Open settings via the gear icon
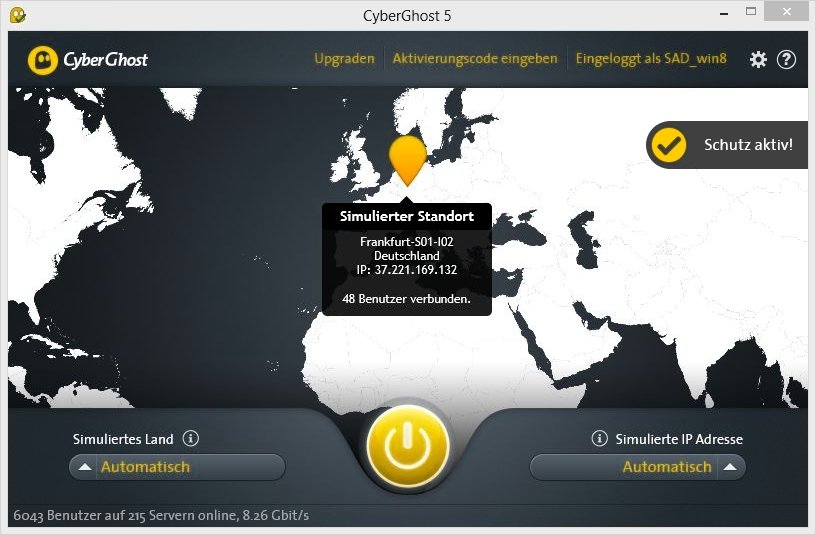 (758, 59)
